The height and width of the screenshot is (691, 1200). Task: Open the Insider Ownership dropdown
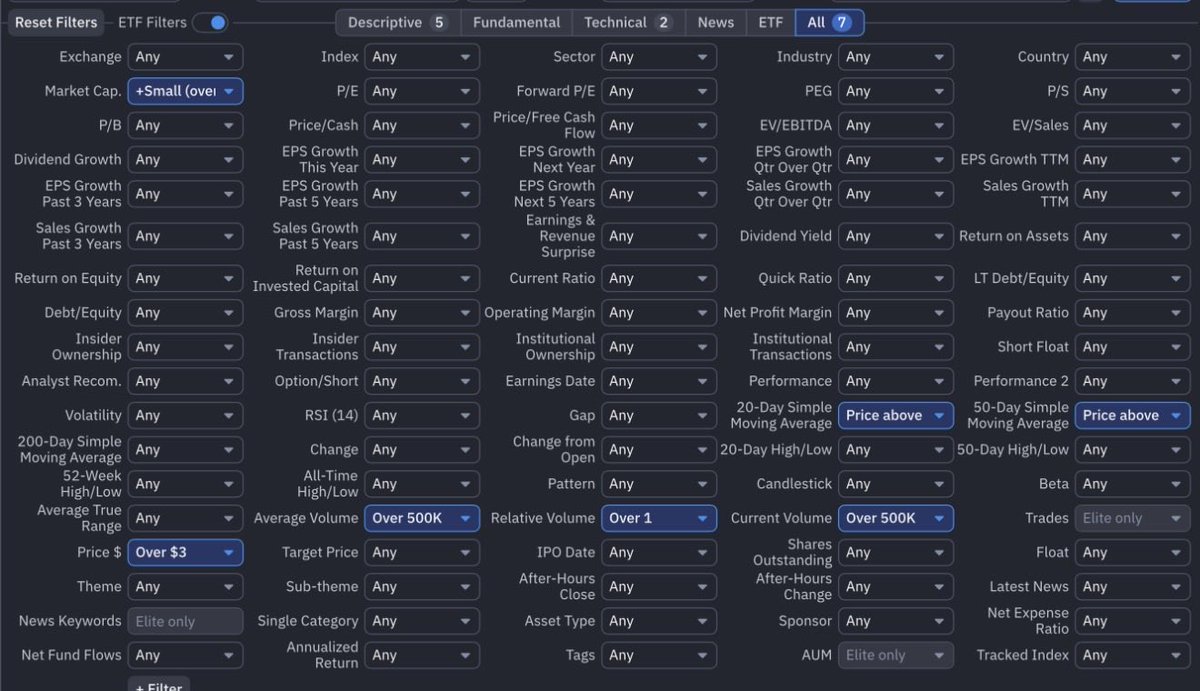[185, 347]
